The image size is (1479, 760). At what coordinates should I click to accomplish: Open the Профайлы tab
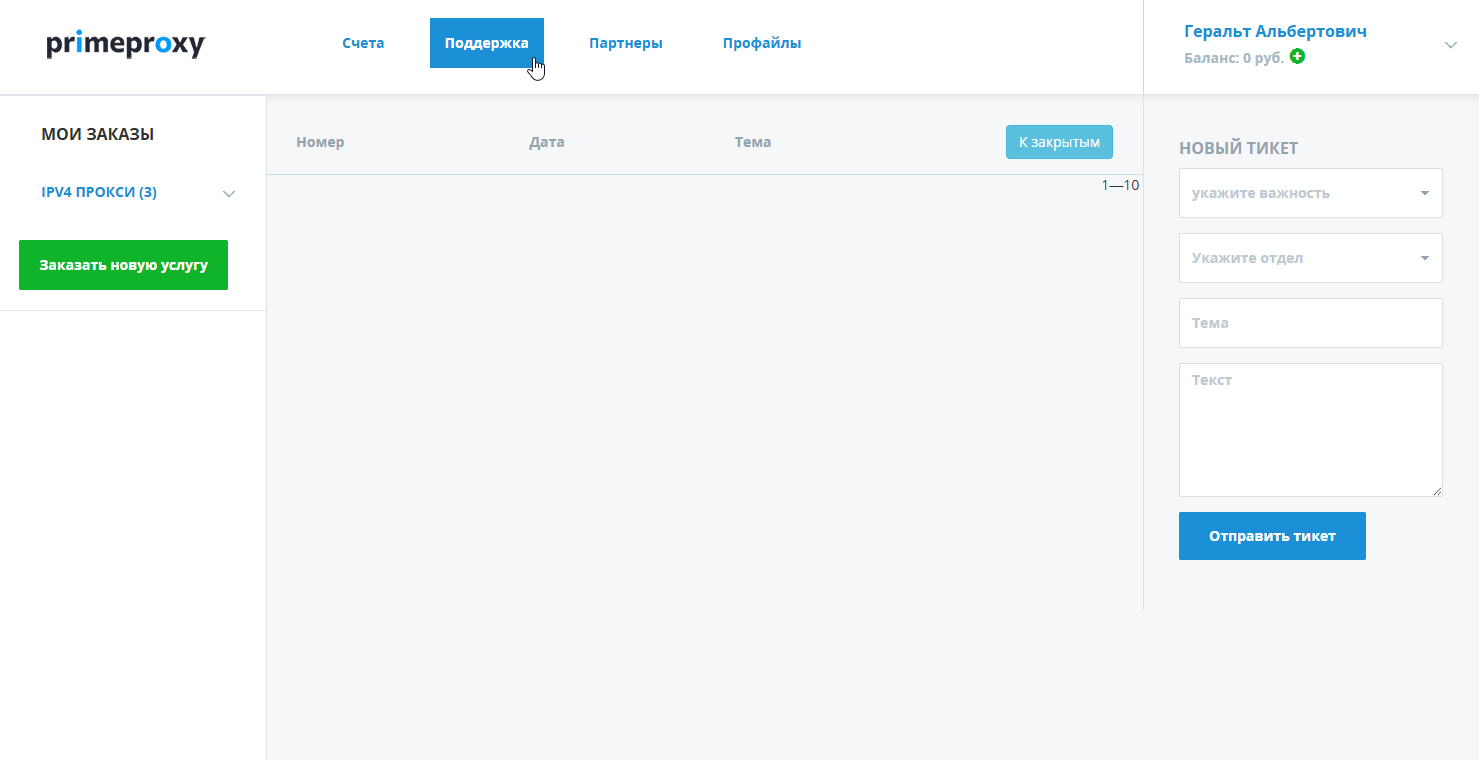[762, 43]
